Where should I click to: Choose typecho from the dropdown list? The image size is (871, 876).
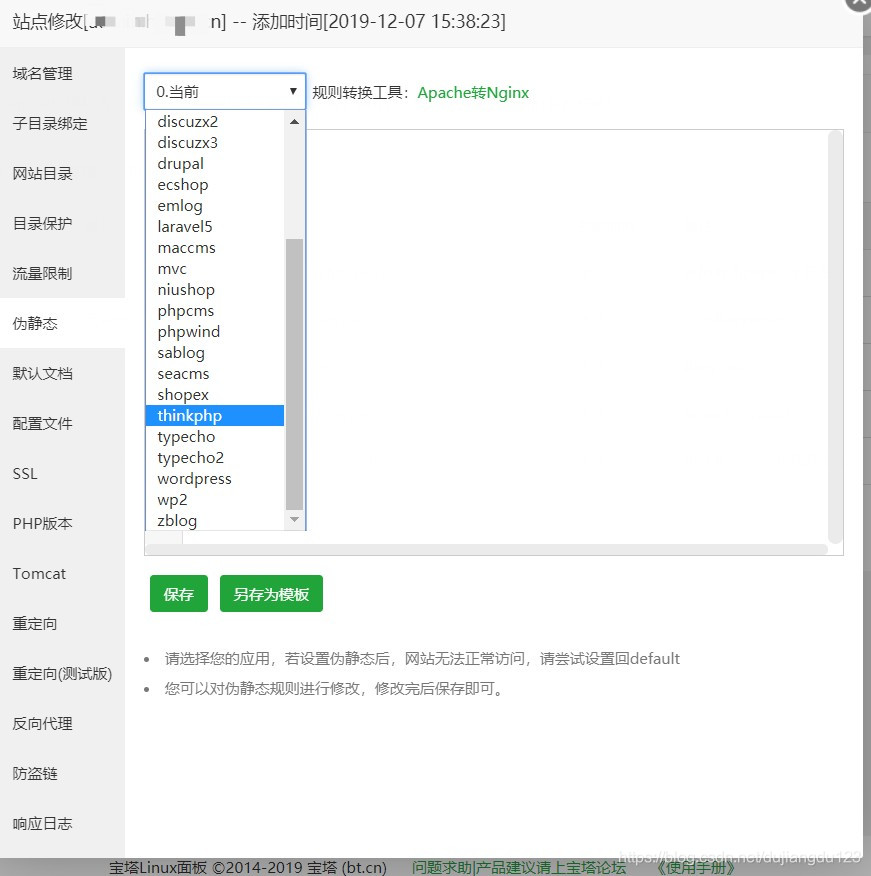click(186, 436)
